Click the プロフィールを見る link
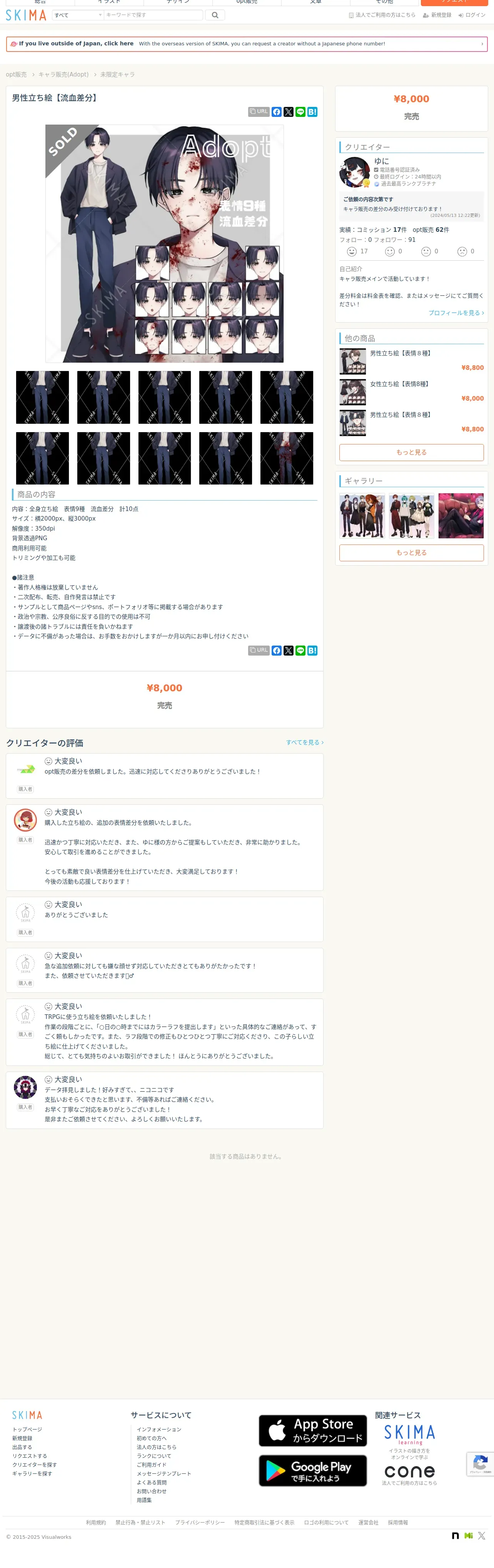 tap(456, 313)
